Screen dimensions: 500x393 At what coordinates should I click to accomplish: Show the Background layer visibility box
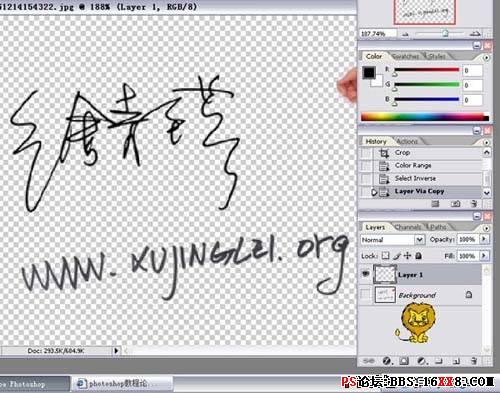(366, 295)
